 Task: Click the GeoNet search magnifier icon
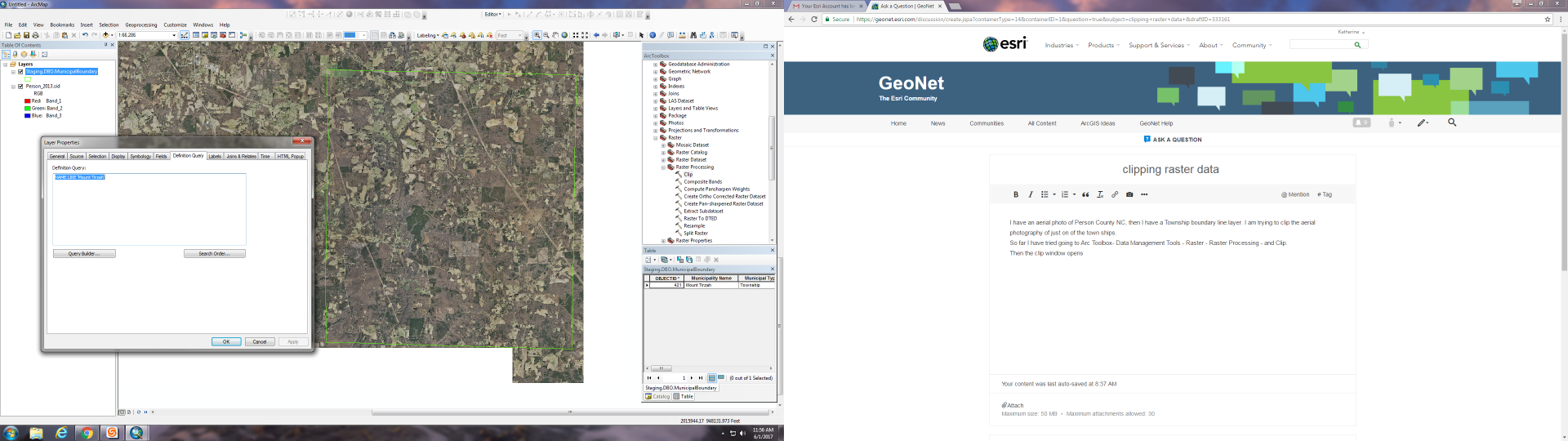[x=1452, y=122]
